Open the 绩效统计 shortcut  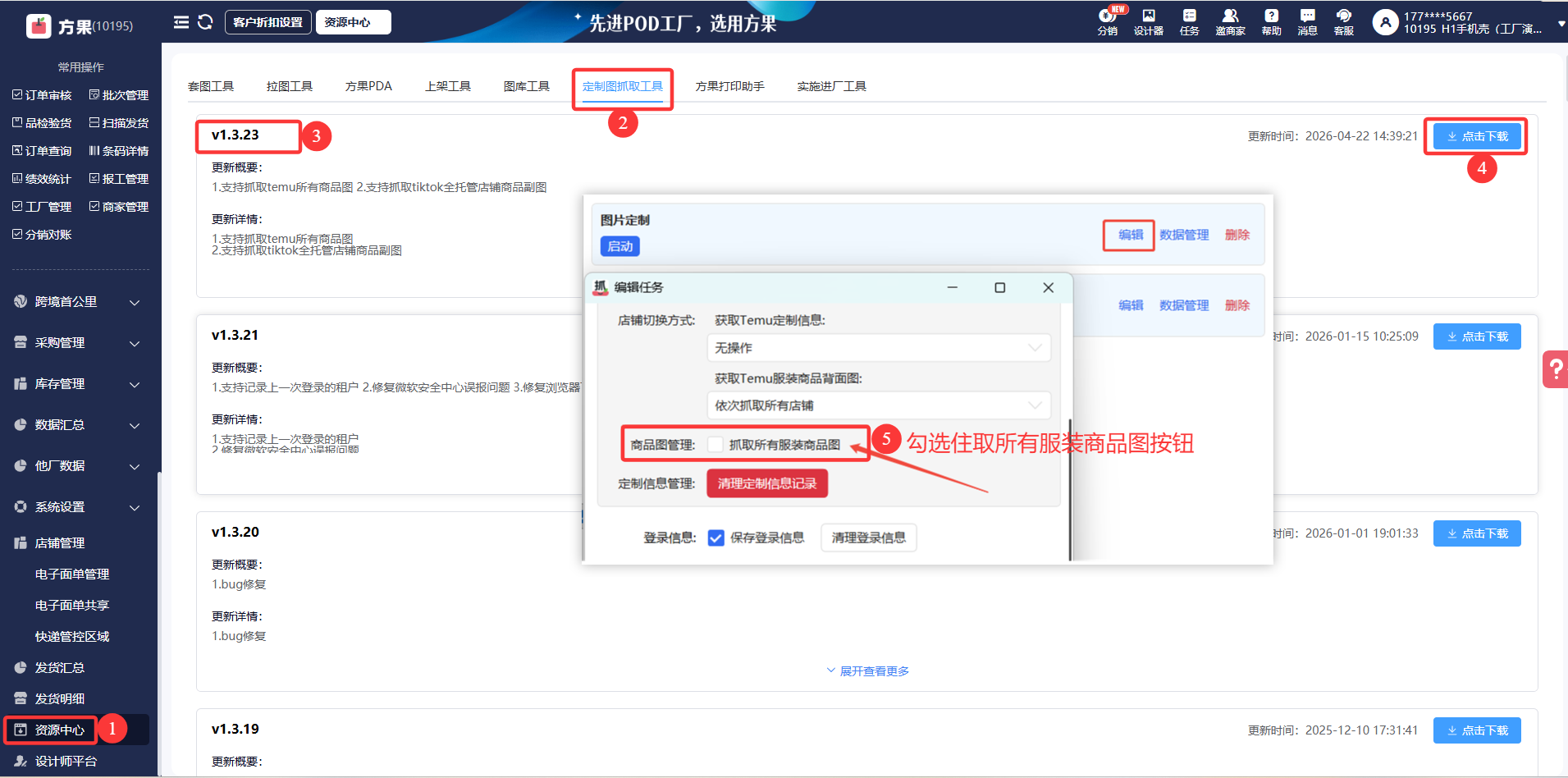[x=42, y=179]
